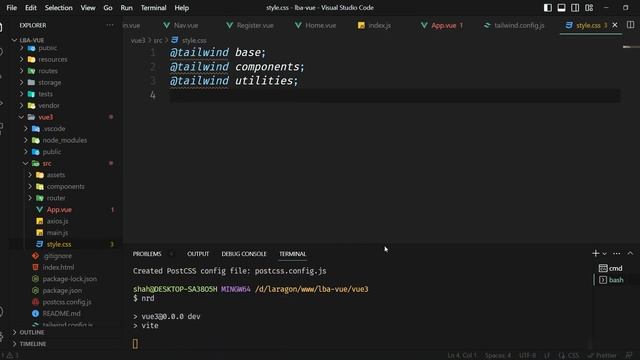
Task: Click the src breadcrumb segment
Action: (x=158, y=40)
